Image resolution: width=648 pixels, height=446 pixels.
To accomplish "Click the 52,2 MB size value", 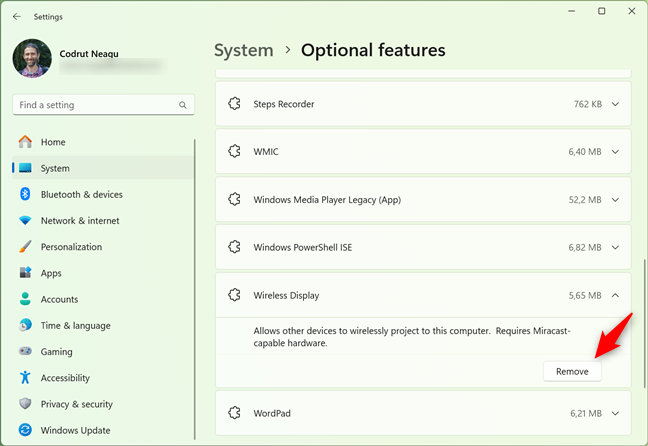I will [585, 200].
